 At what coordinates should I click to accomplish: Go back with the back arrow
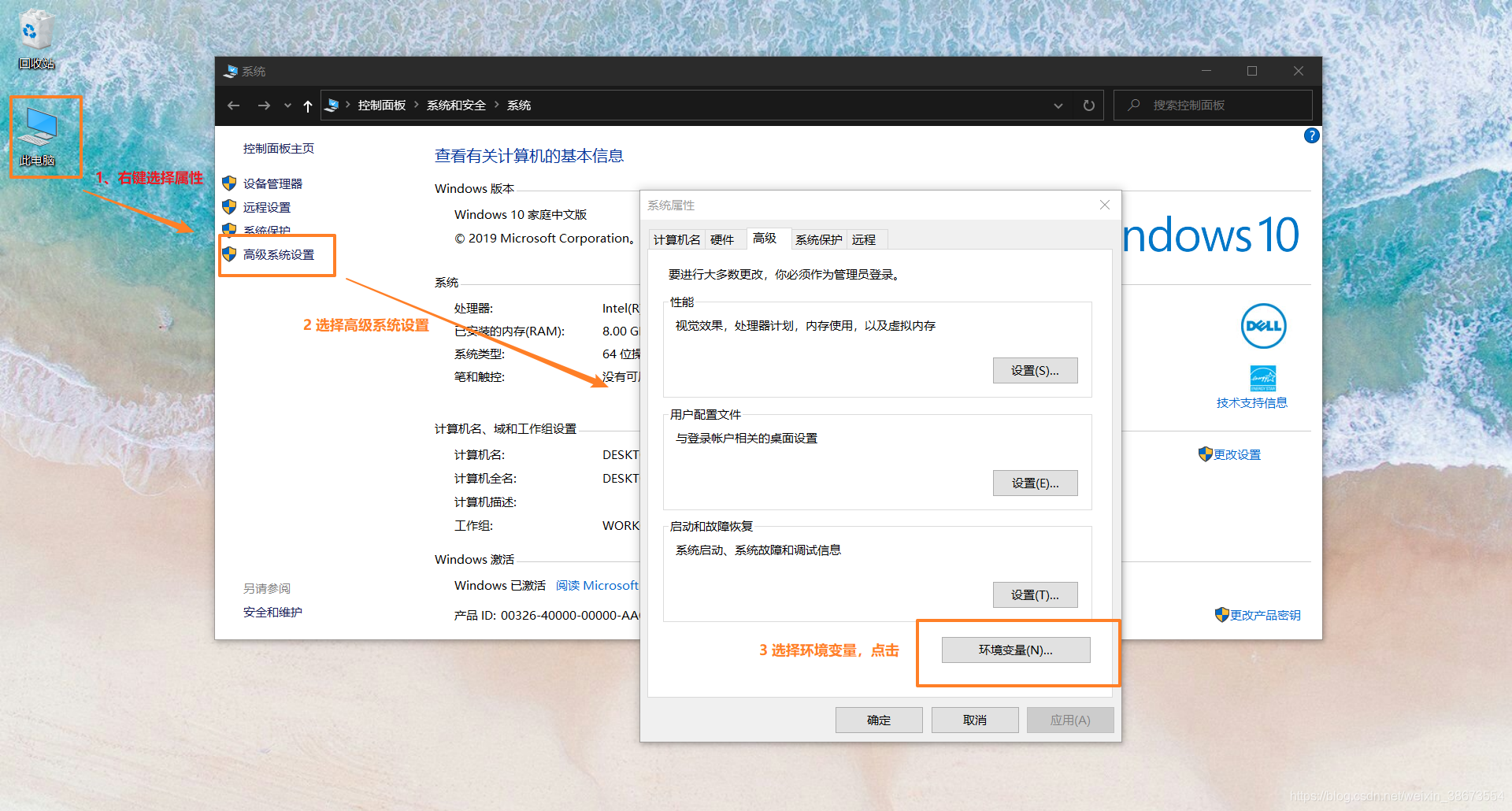[x=233, y=106]
